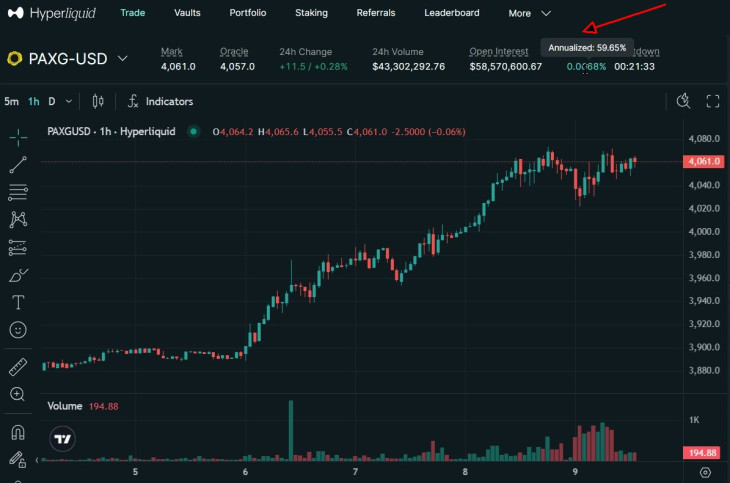Select the brush drawing tool
This screenshot has width=730, height=483.
17,275
